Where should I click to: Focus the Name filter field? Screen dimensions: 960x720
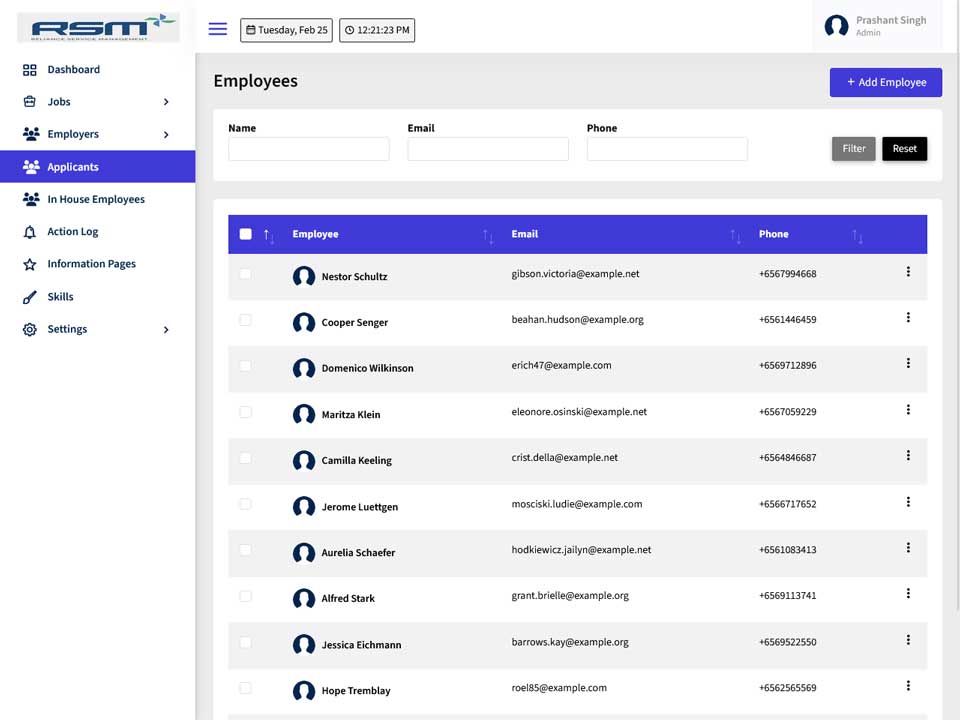coord(309,149)
